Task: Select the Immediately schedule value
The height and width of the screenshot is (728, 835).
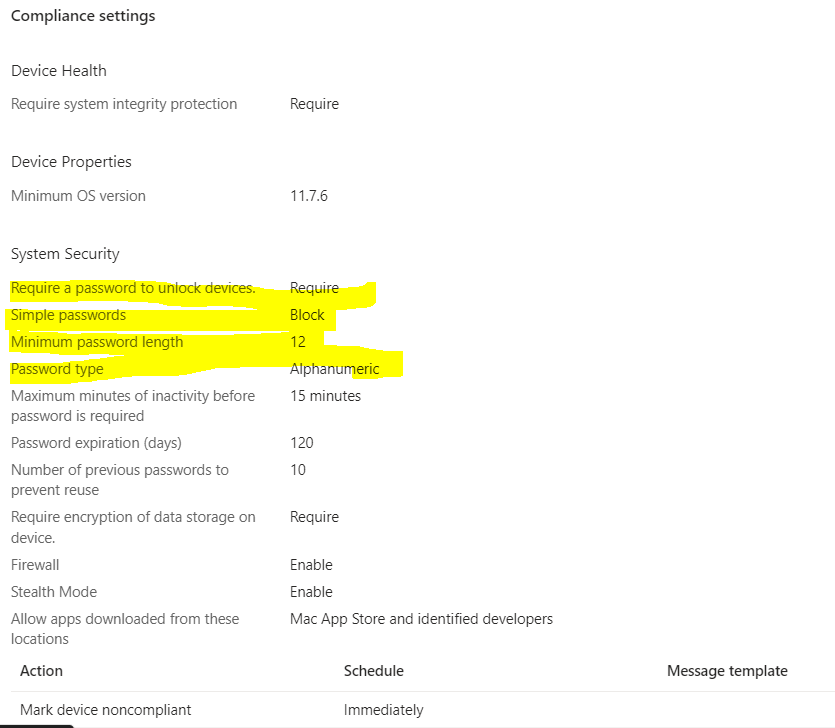Action: tap(384, 709)
